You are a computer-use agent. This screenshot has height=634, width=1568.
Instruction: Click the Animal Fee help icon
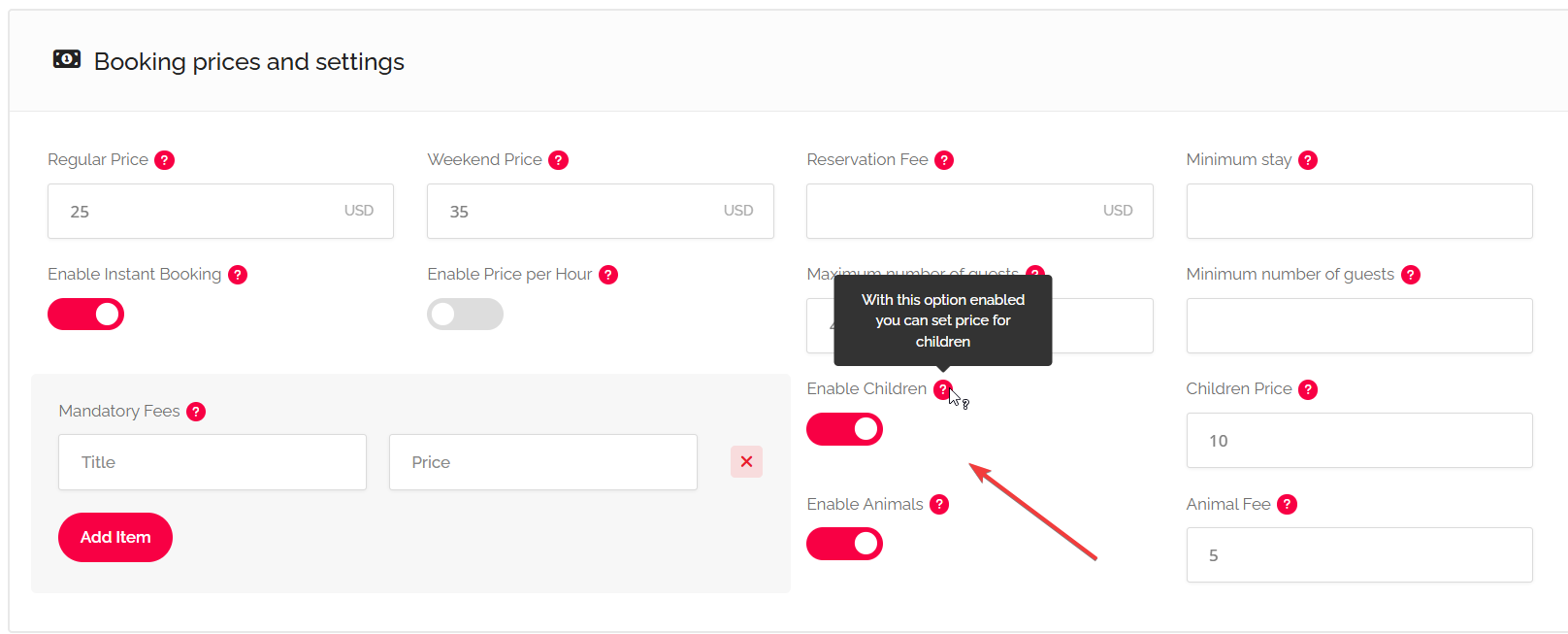coord(1287,504)
